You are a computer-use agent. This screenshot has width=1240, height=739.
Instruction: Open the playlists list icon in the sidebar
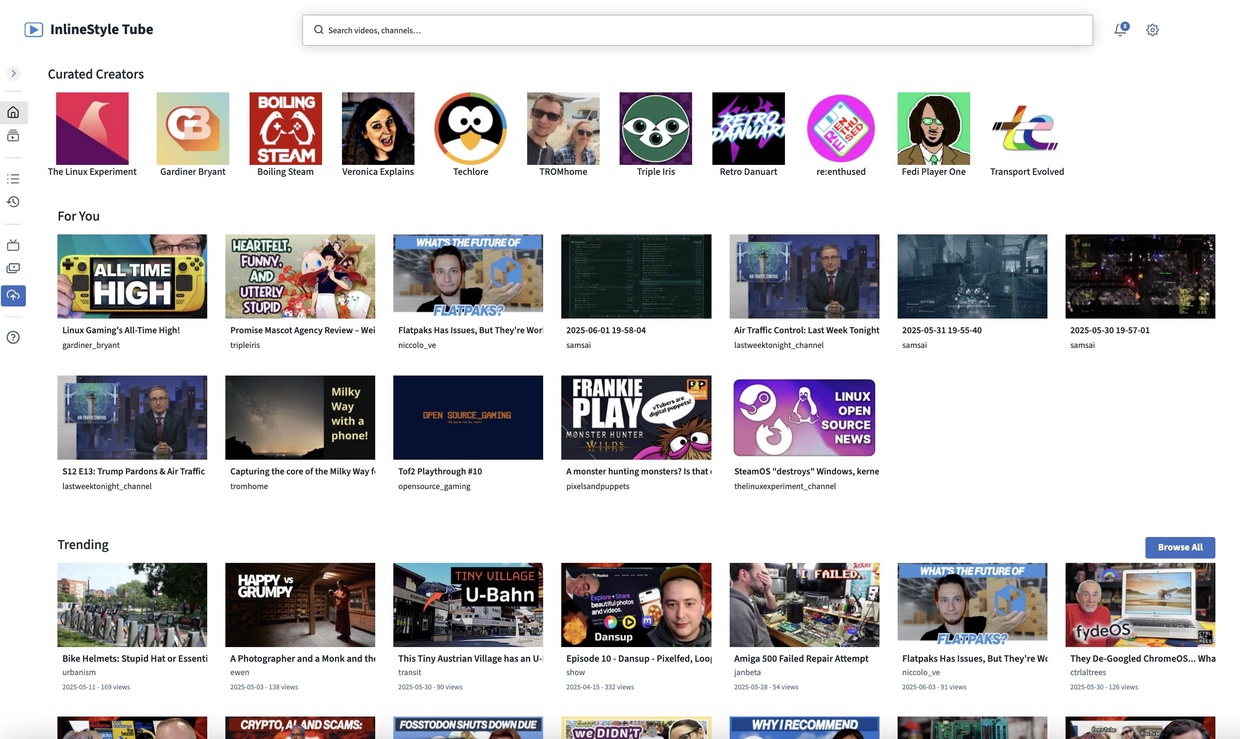tap(13, 179)
